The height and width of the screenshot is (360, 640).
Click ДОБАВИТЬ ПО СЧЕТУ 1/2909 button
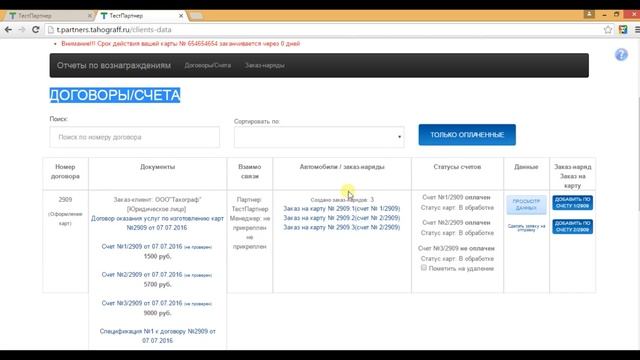click(572, 202)
